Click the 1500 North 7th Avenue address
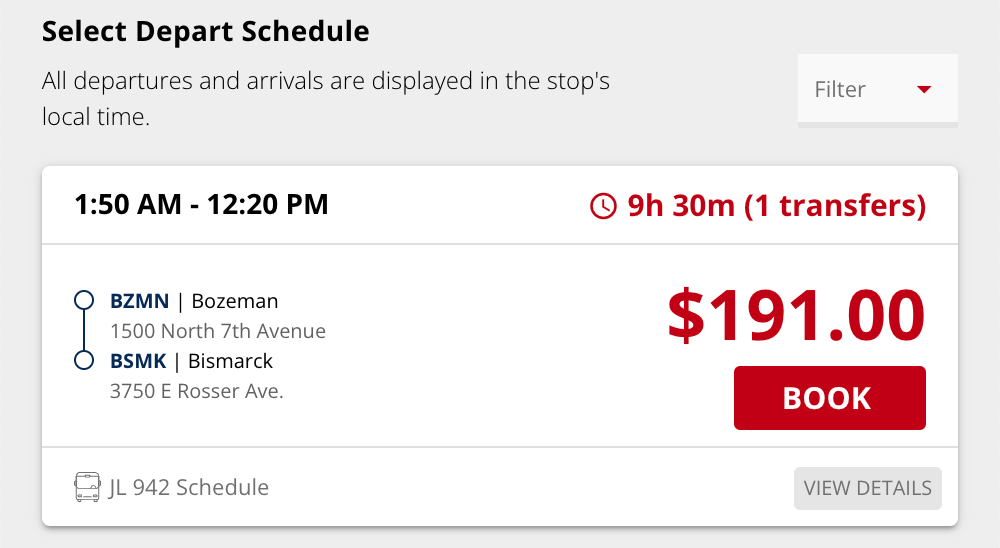This screenshot has width=1000, height=548. [218, 331]
